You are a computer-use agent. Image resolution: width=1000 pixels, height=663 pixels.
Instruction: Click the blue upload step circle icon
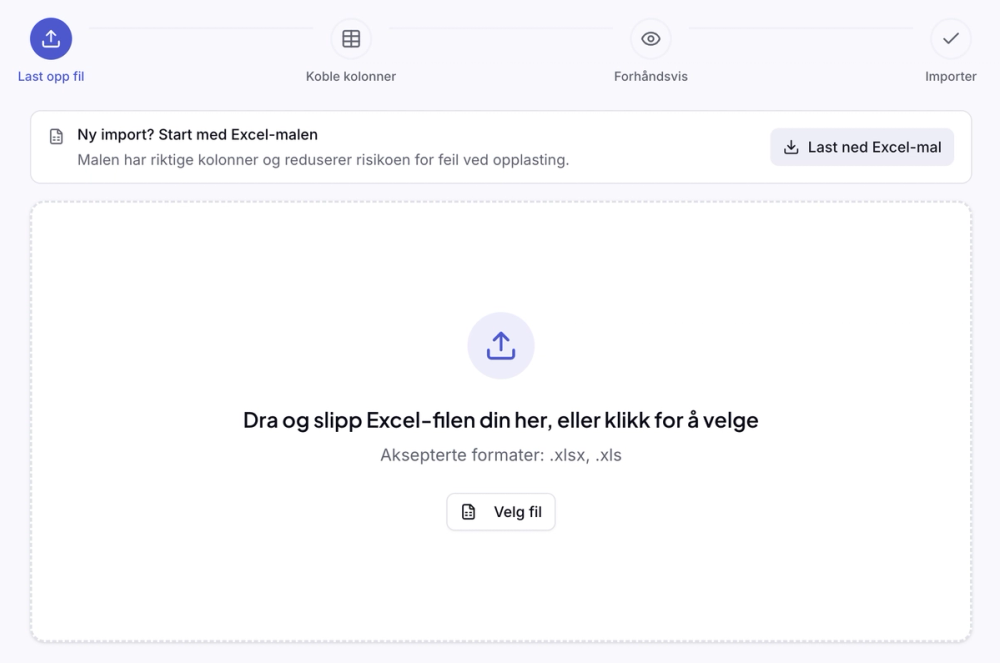click(51, 39)
